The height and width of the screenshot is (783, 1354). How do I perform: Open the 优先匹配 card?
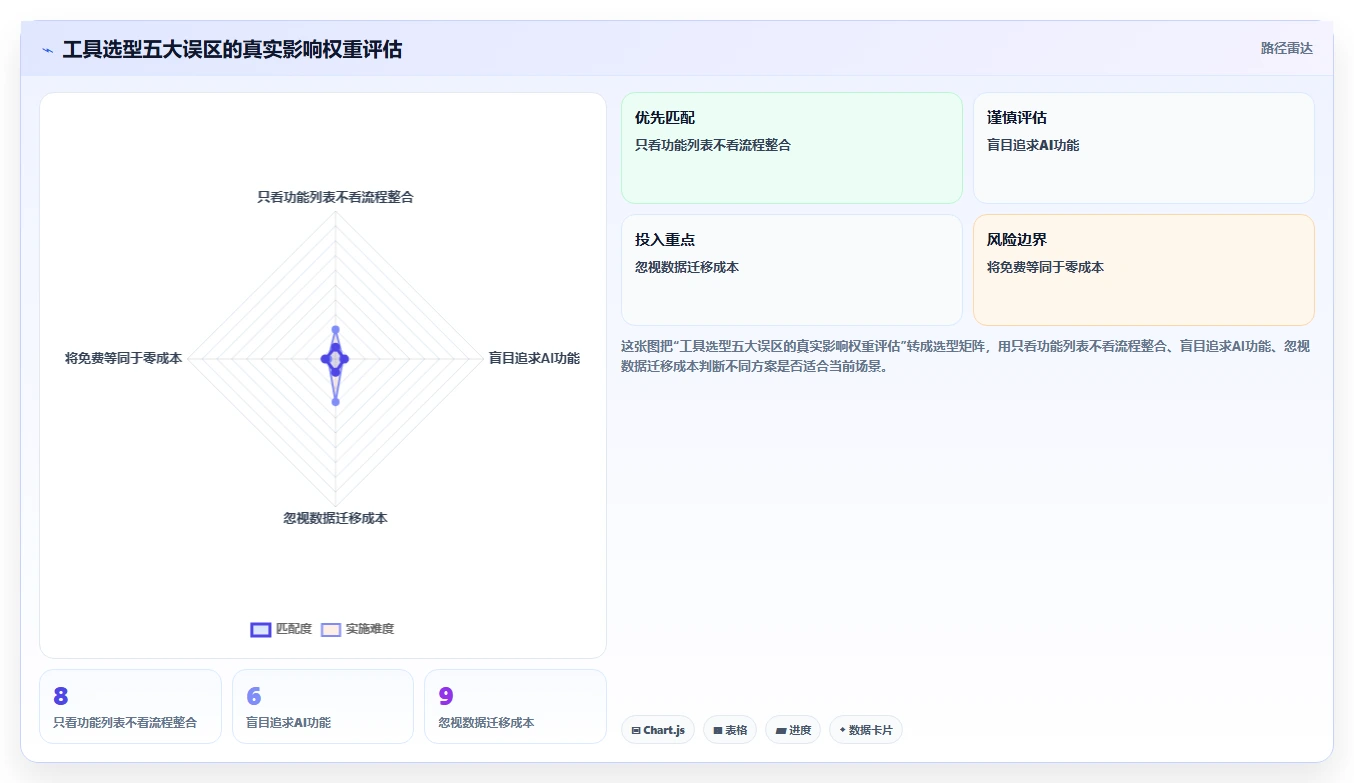click(792, 148)
